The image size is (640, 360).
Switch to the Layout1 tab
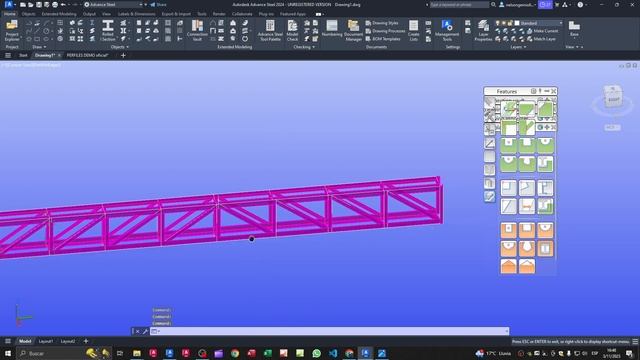pyautogui.click(x=46, y=341)
